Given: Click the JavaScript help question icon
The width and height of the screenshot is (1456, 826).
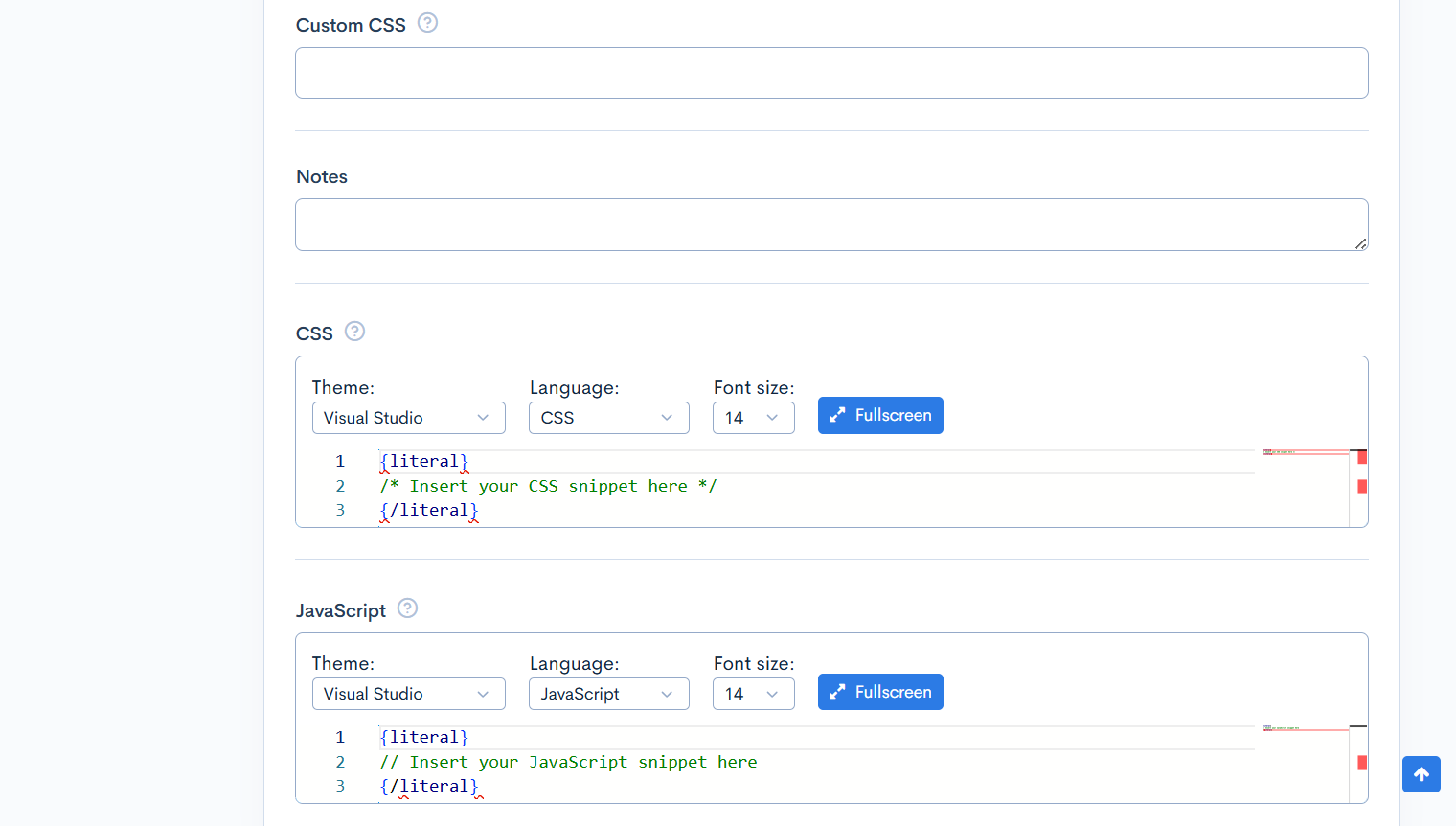Looking at the screenshot, I should point(407,608).
